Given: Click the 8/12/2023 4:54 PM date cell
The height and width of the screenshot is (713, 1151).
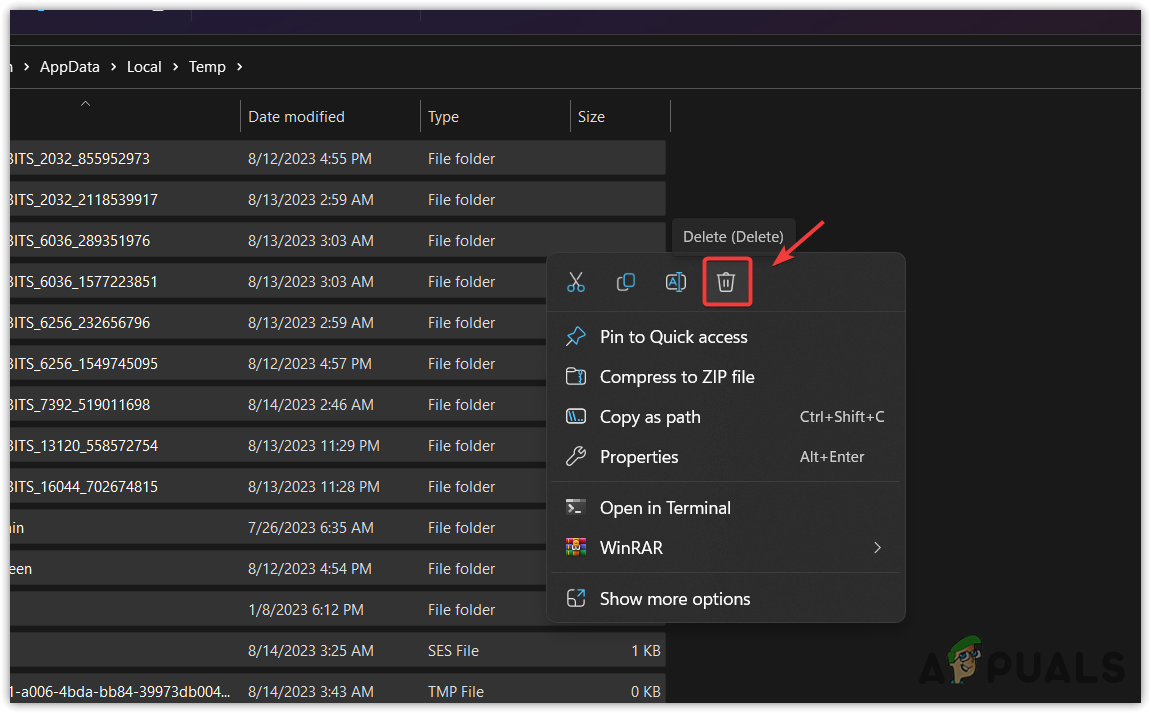Looking at the screenshot, I should tap(310, 569).
